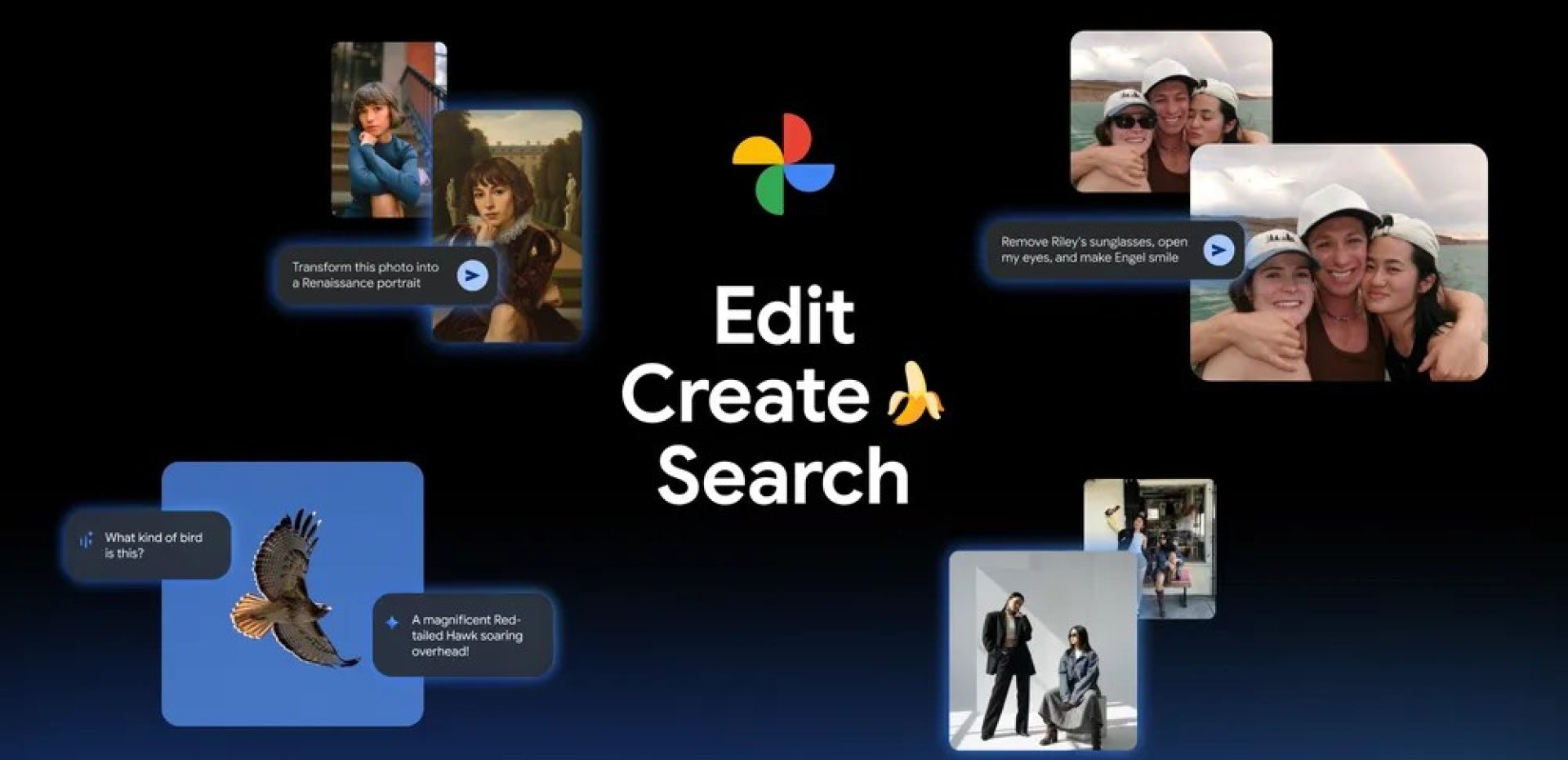Send the remove sunglasses edit prompt
Image resolution: width=1568 pixels, height=760 pixels.
click(1218, 250)
